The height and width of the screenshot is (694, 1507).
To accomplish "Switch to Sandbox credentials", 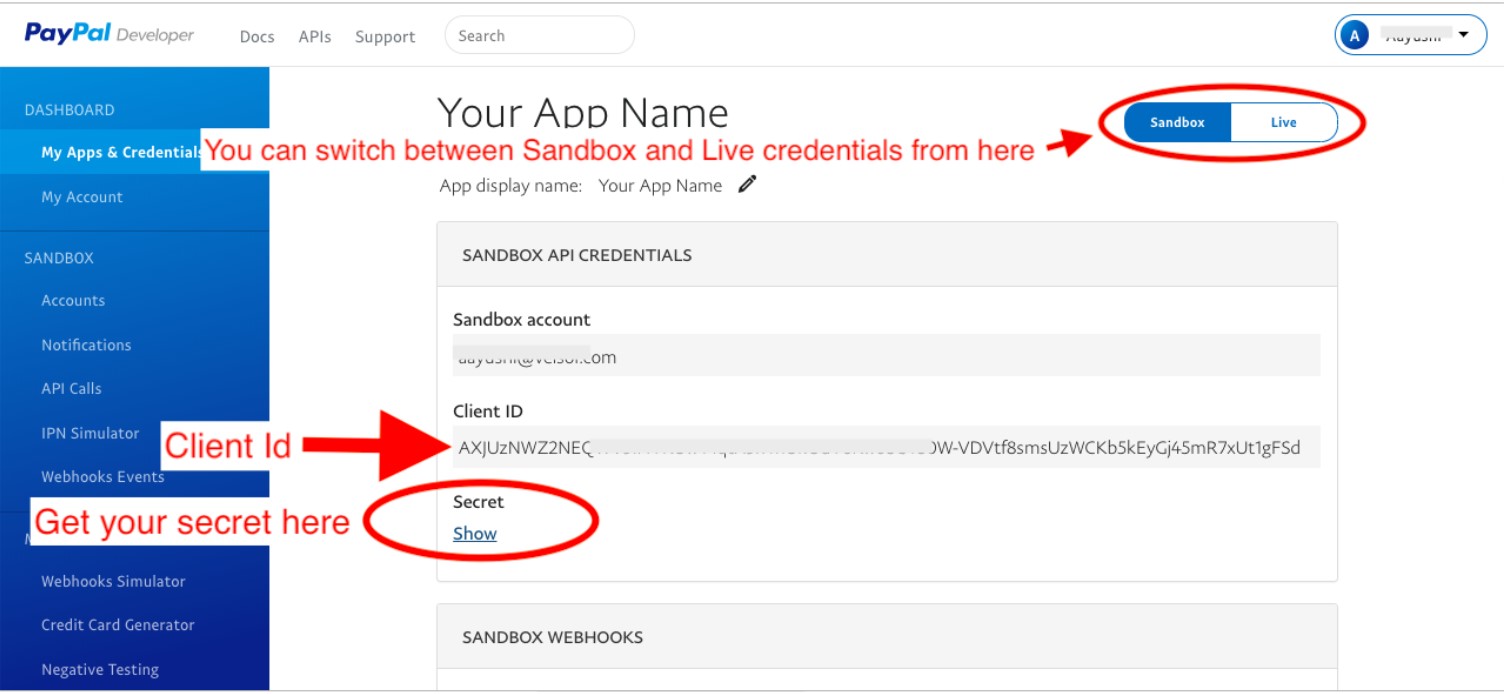I will pyautogui.click(x=1177, y=123).
